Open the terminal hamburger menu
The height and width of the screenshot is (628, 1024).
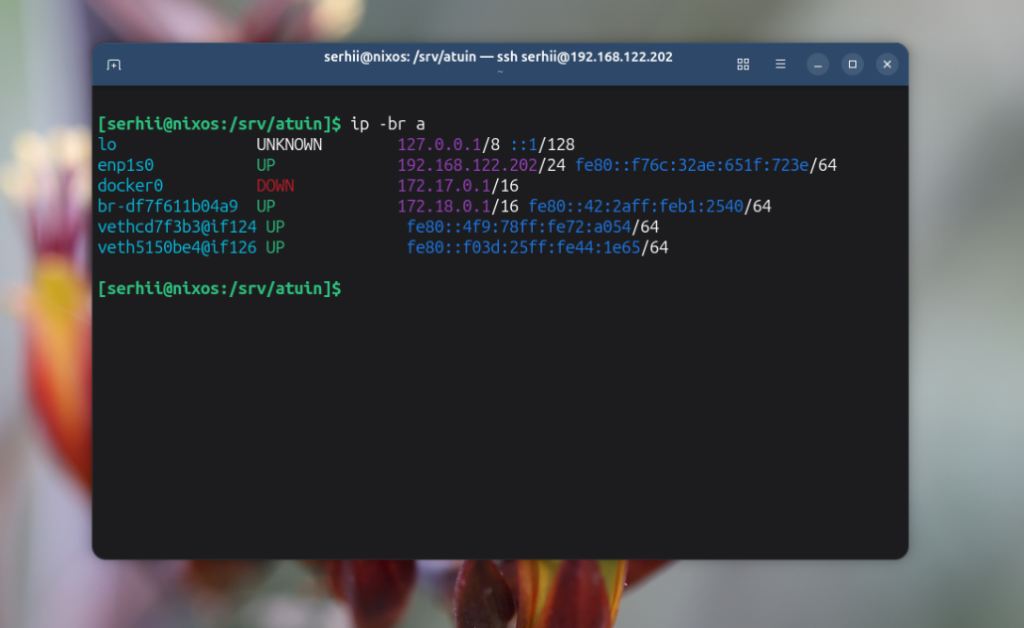tap(780, 64)
